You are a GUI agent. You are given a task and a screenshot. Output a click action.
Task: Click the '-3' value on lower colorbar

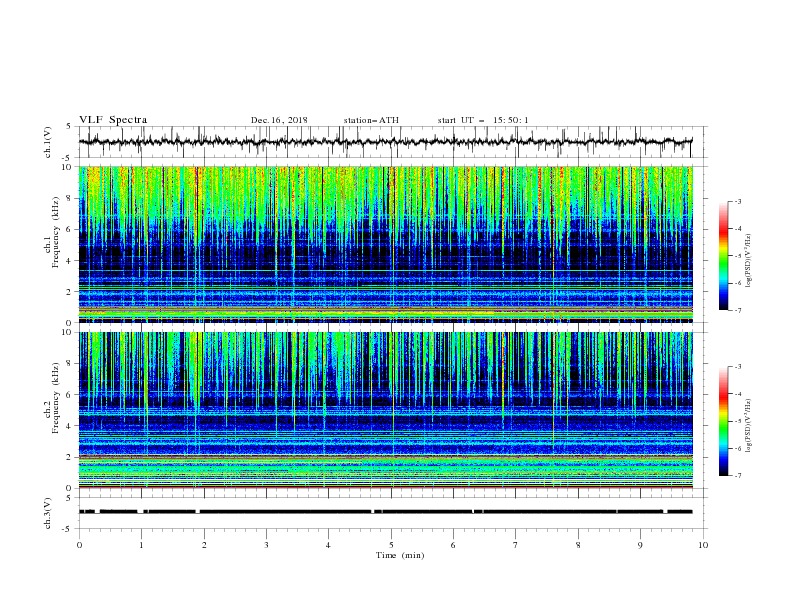737,367
